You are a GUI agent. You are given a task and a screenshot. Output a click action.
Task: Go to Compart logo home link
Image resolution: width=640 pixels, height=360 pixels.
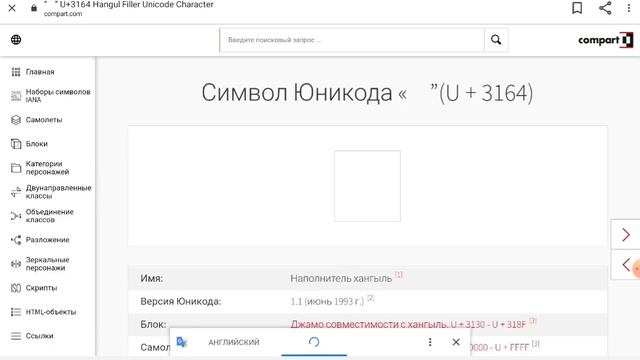pos(605,40)
